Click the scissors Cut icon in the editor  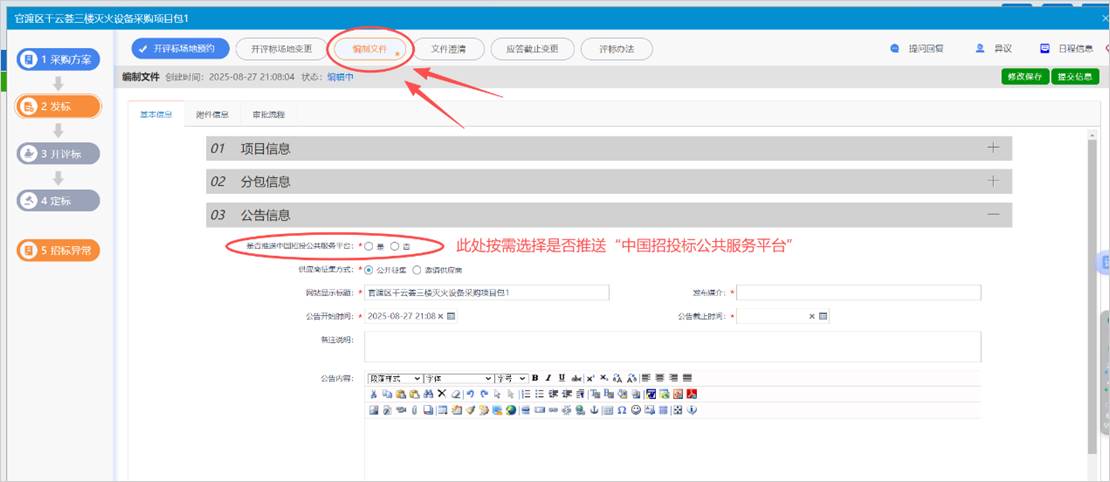[x=374, y=394]
